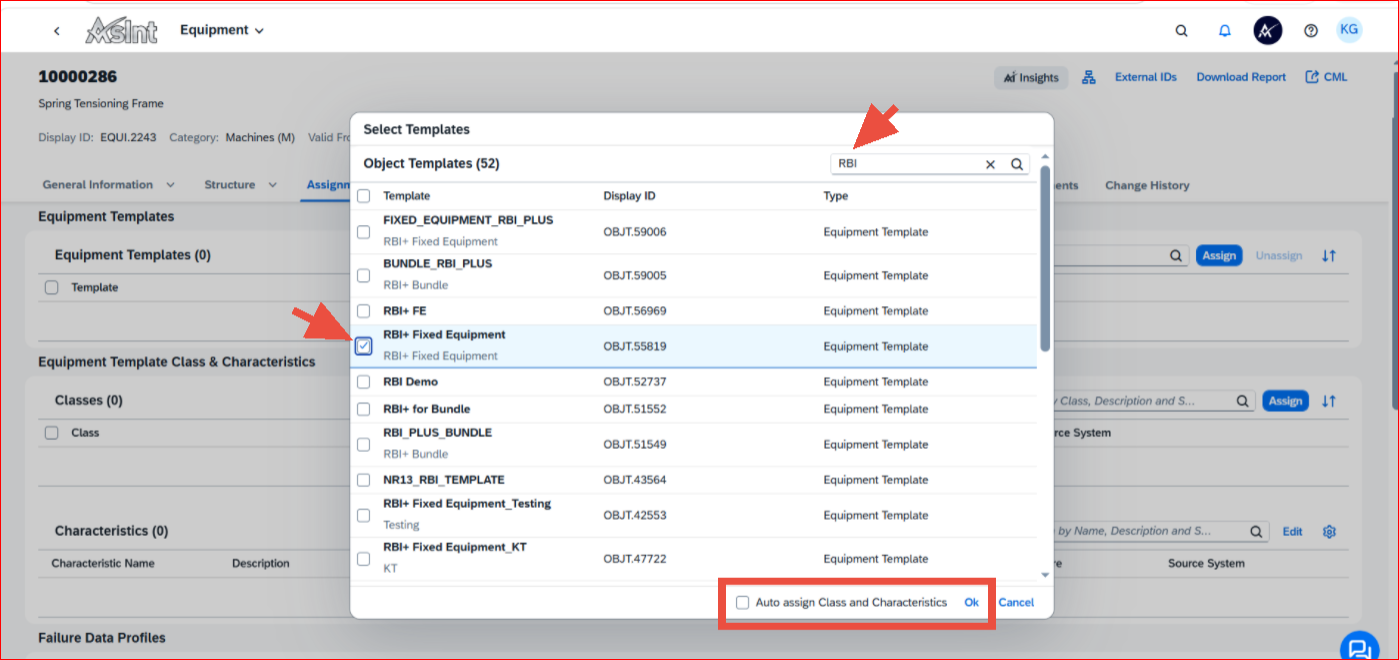The height and width of the screenshot is (660, 1399).
Task: Open Change History tab
Action: [x=1147, y=185]
